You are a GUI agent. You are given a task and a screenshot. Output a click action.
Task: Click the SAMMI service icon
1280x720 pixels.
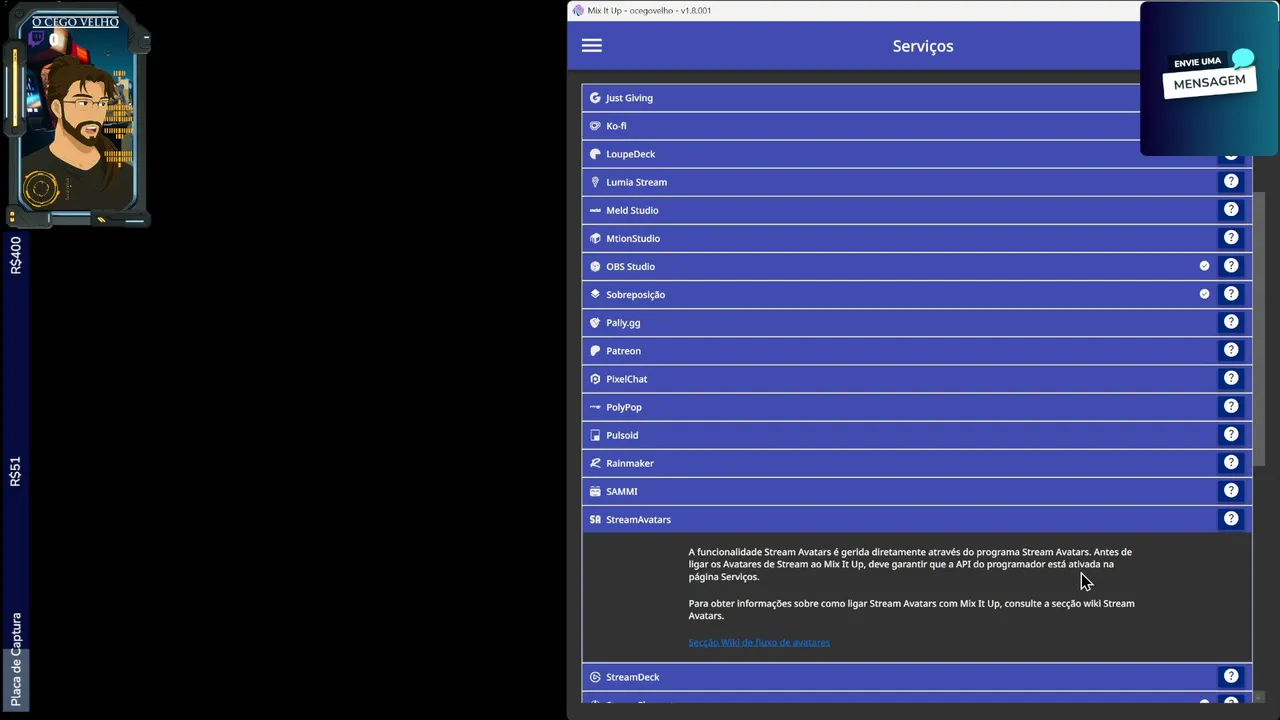click(595, 491)
